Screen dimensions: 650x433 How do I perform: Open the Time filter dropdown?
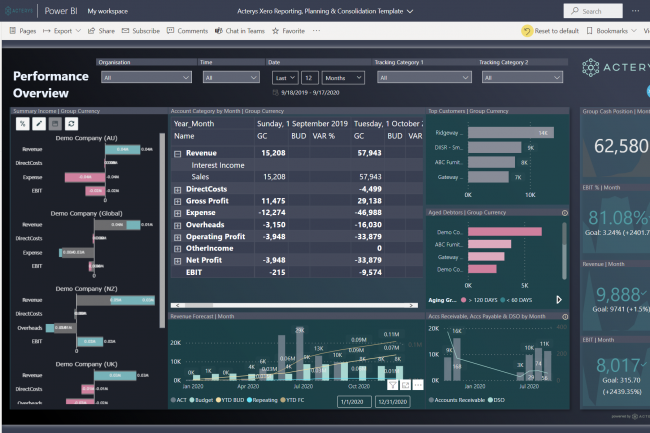231,77
